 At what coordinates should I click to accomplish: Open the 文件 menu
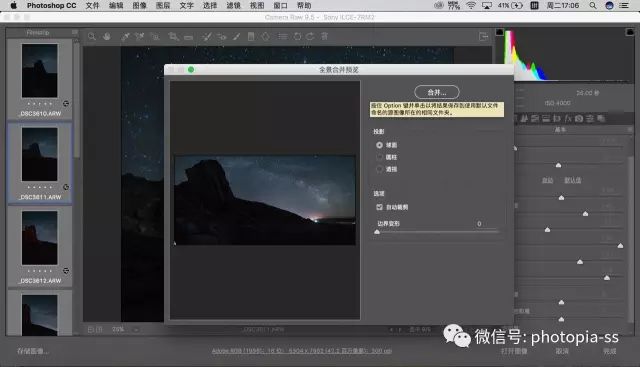(92, 5)
